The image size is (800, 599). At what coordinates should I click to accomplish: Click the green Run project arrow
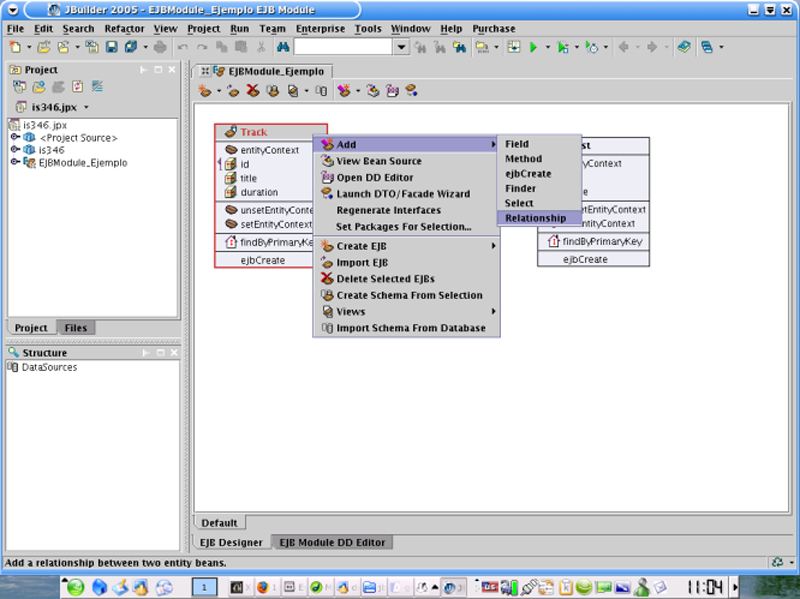[534, 47]
